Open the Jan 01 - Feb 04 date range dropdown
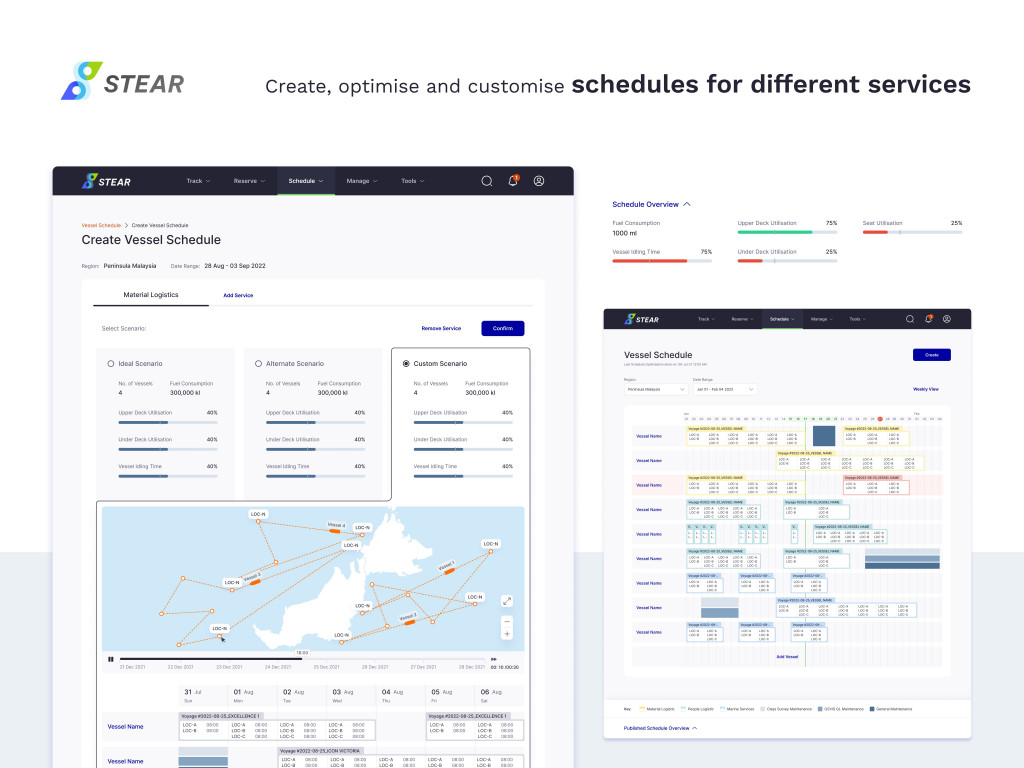The height and width of the screenshot is (768, 1024). point(725,389)
